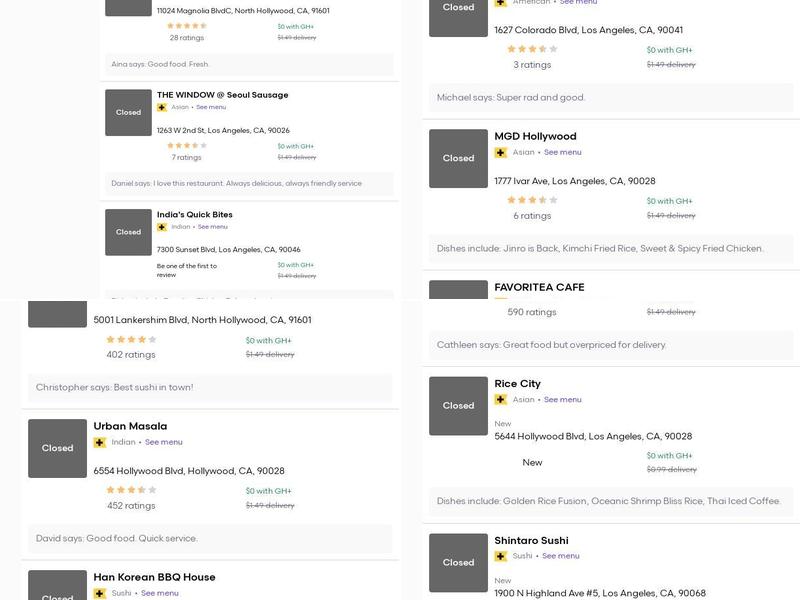The width and height of the screenshot is (800, 600).
Task: Open the See menu link for Shintaro Sushi
Action: tap(561, 556)
